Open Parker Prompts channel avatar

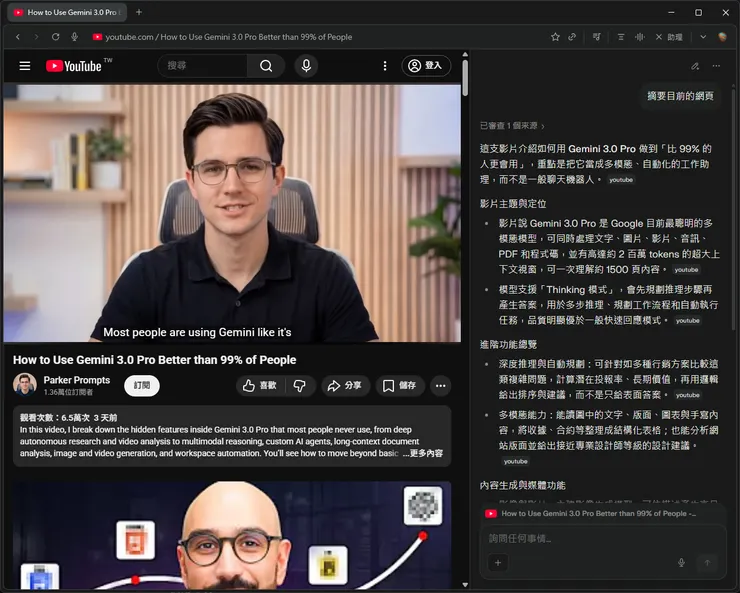pos(25,384)
